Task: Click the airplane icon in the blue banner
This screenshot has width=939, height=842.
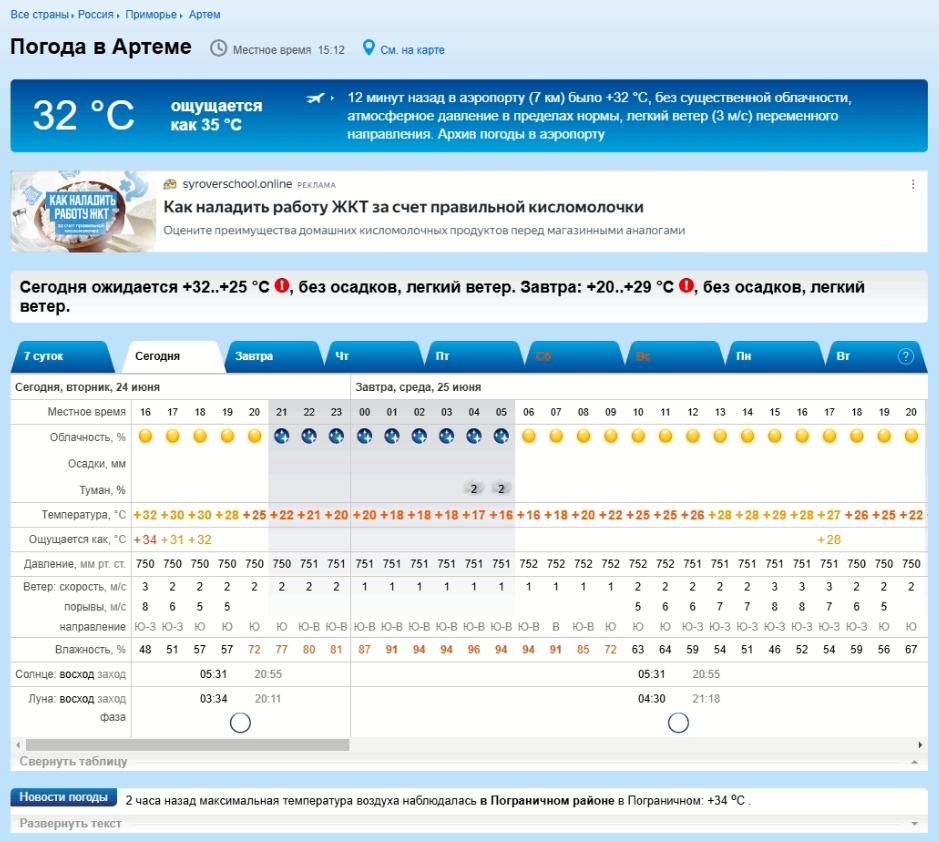Action: click(x=316, y=98)
